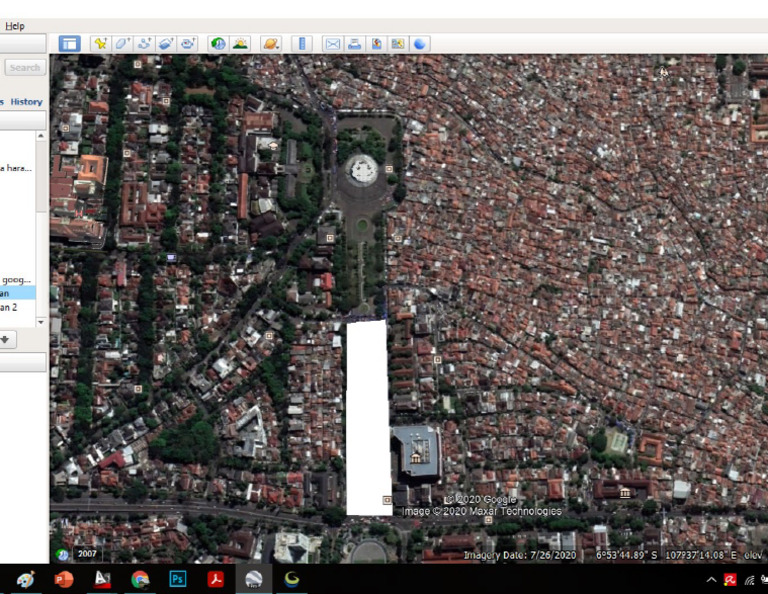Show the ruler measurement tool
This screenshot has width=768, height=594.
click(x=302, y=43)
